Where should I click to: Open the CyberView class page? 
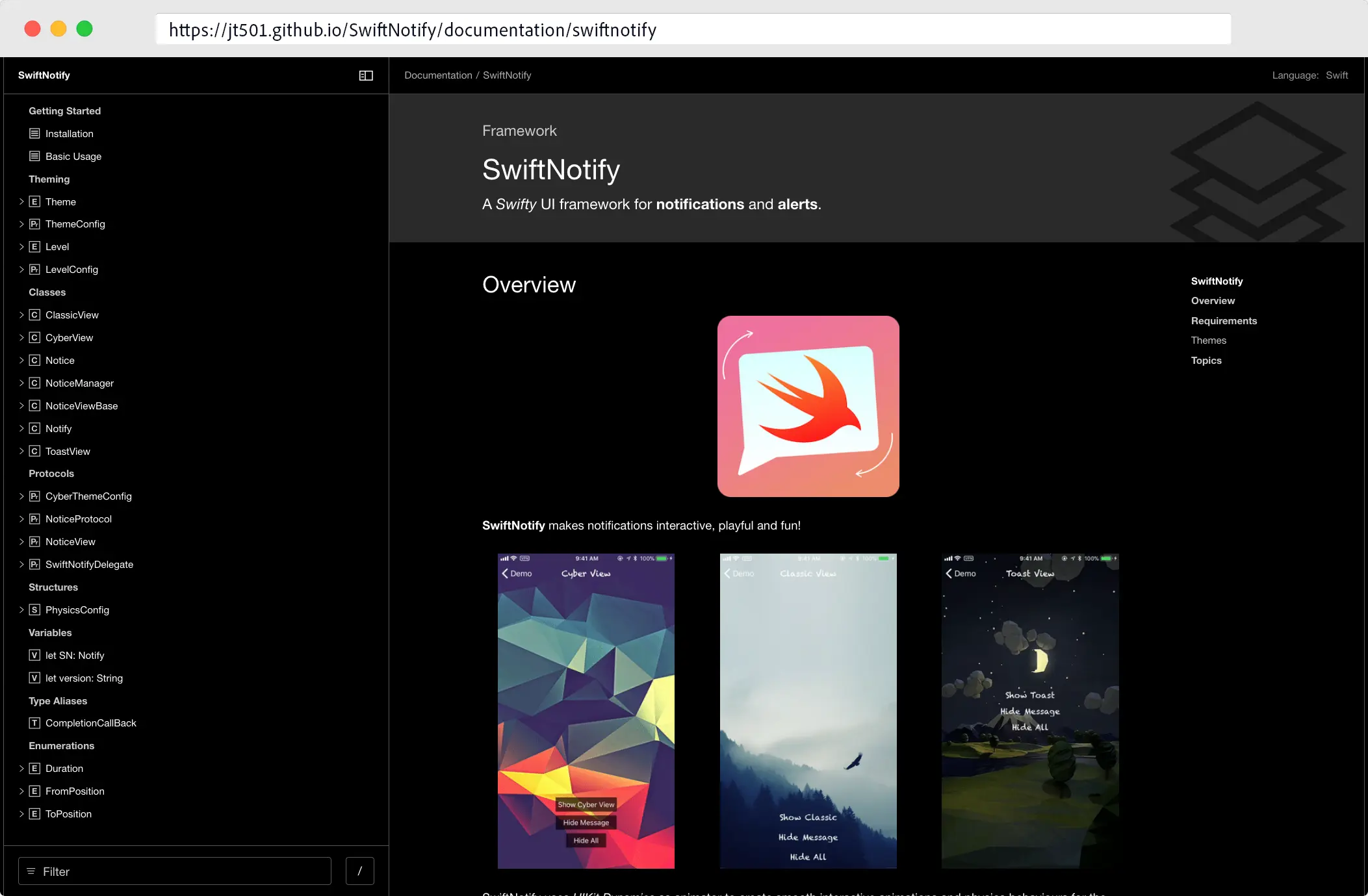pos(69,337)
